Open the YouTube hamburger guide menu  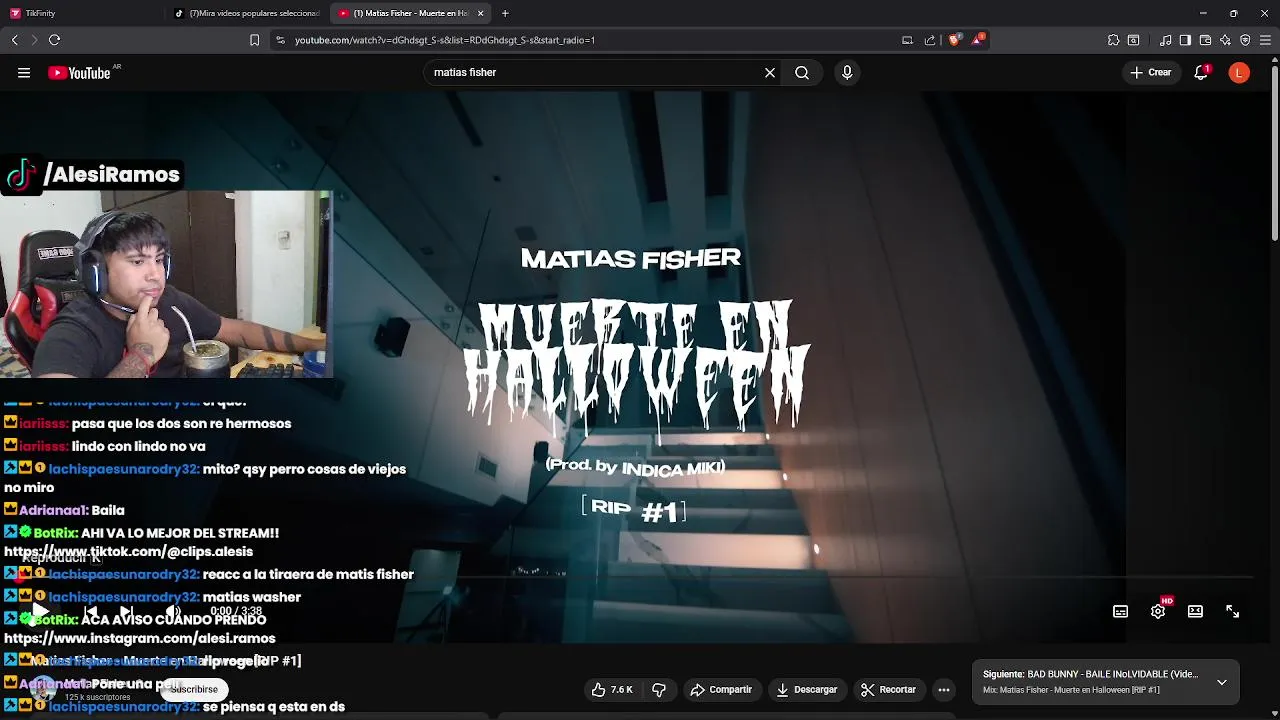[x=24, y=73]
